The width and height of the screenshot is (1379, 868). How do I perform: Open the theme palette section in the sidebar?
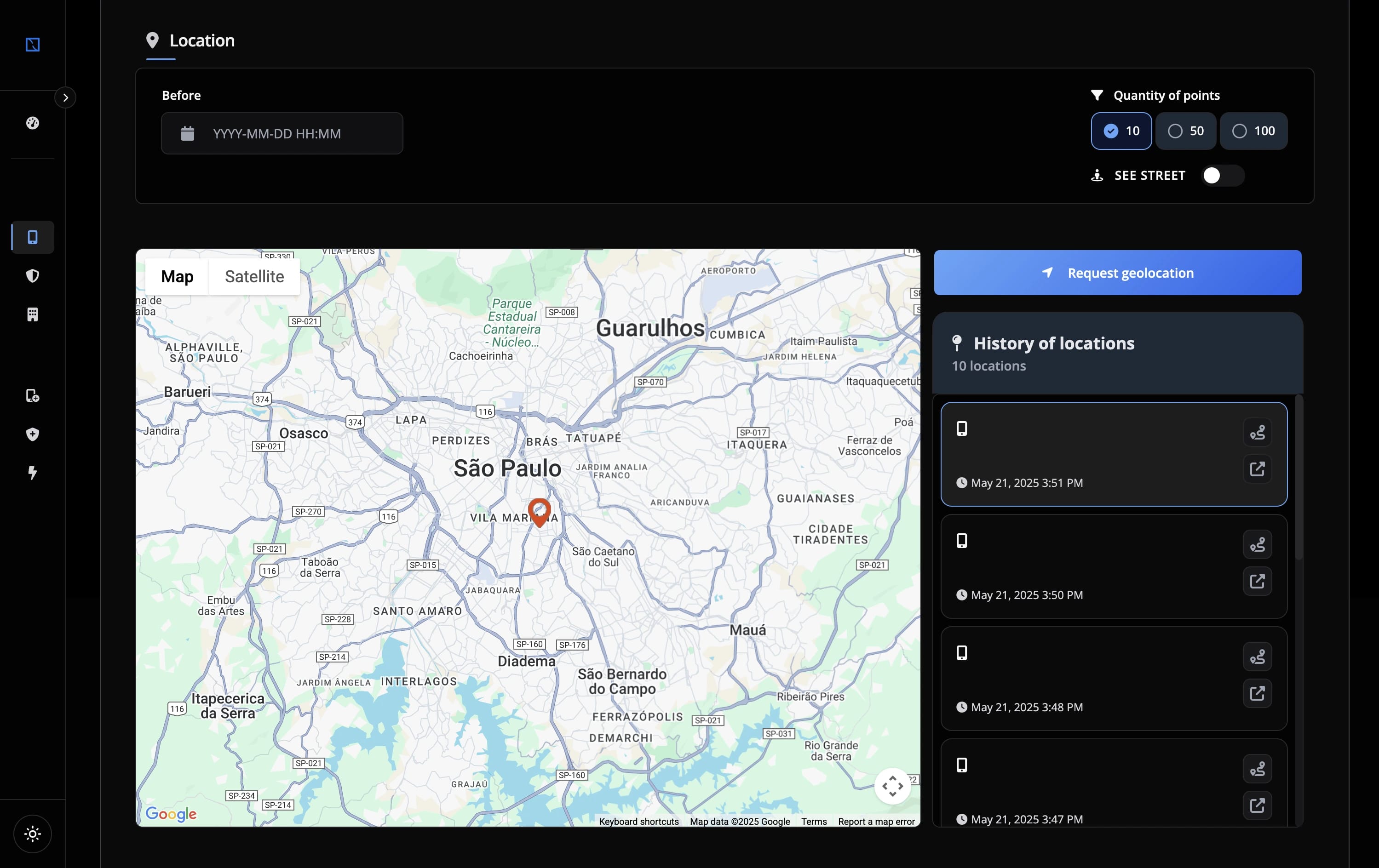pyautogui.click(x=33, y=123)
